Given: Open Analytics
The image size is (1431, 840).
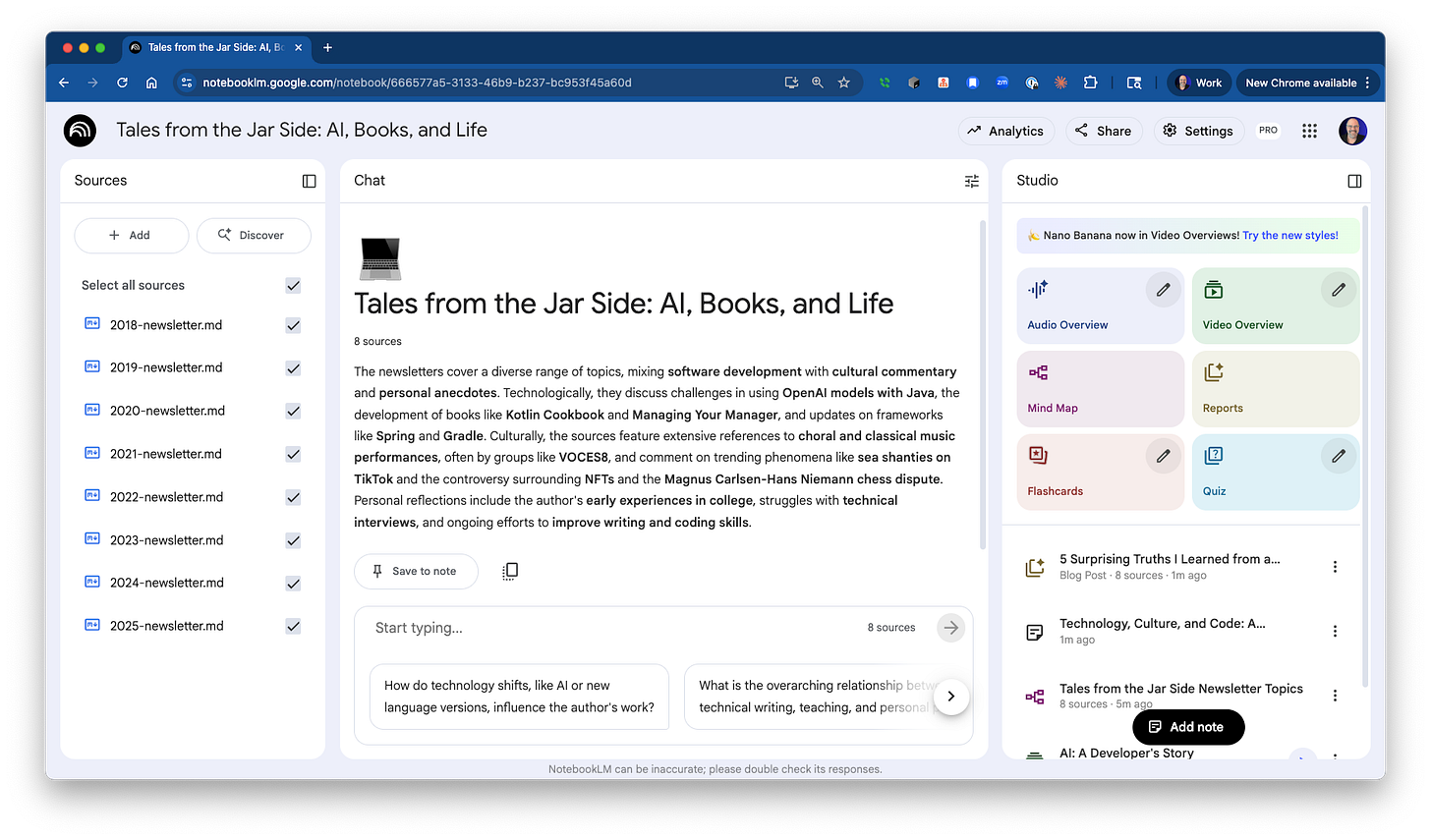Looking at the screenshot, I should 1005,131.
